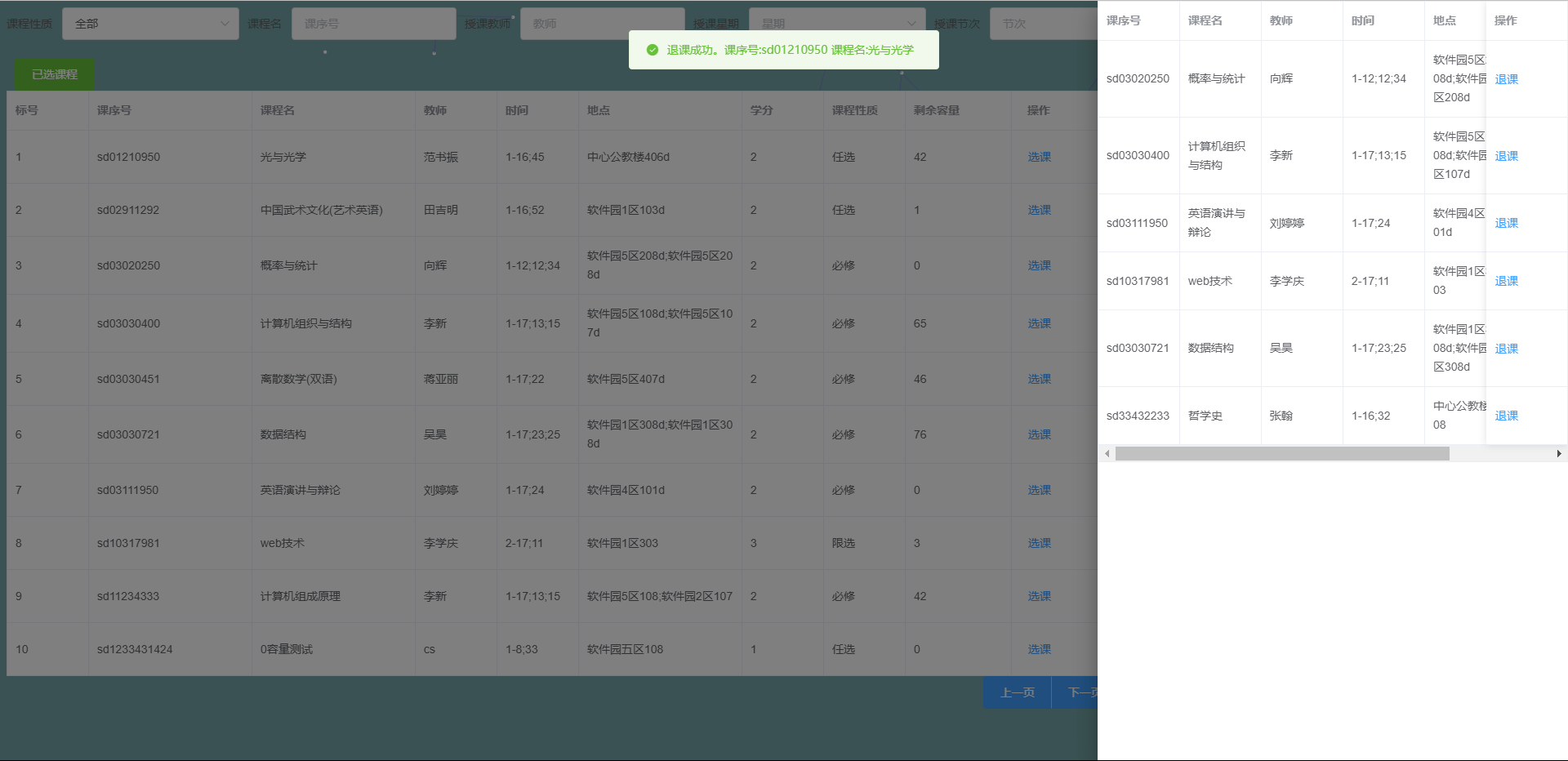Click the green success check icon in the notification
Viewport: 1568px width, 761px height.
[653, 50]
